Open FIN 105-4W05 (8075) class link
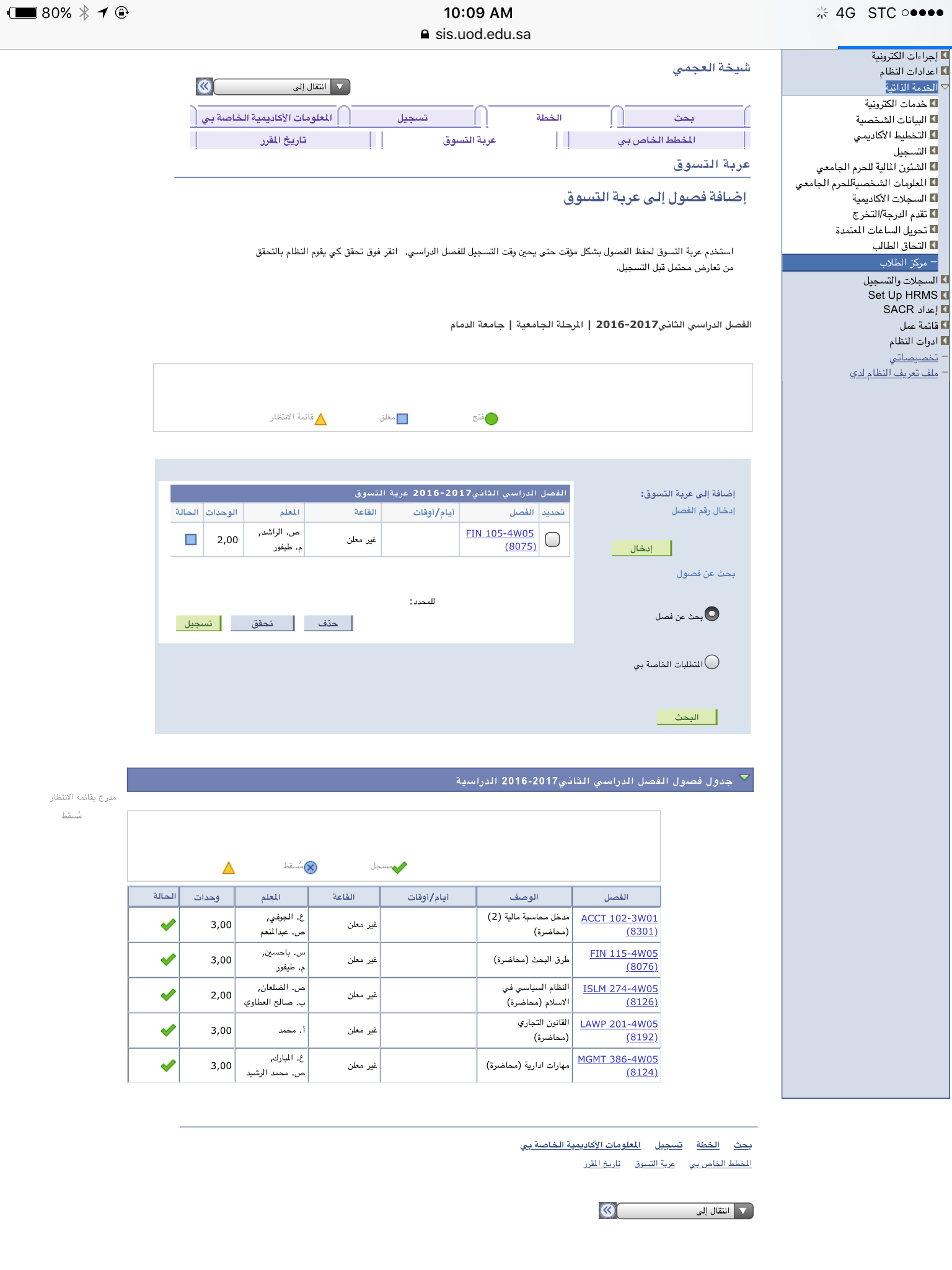This screenshot has width=952, height=1270. (x=500, y=540)
